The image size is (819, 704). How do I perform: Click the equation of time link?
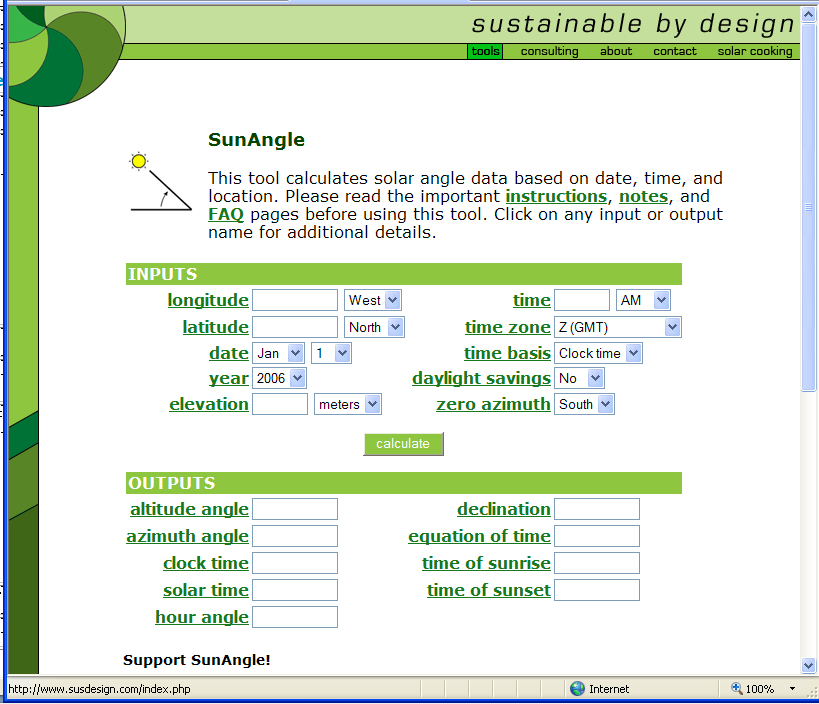pyautogui.click(x=479, y=536)
